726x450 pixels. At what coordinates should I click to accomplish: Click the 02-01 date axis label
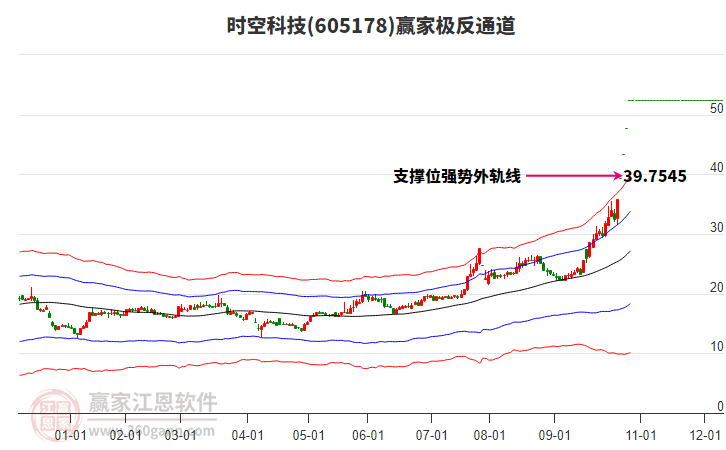pos(125,435)
